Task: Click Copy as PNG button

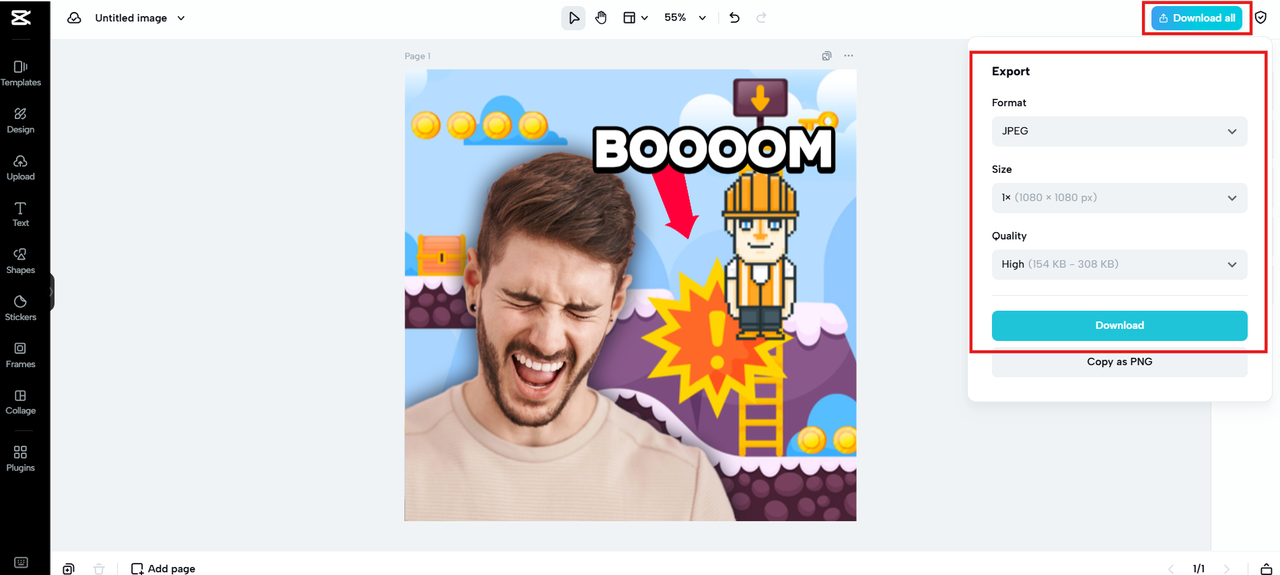Action: pyautogui.click(x=1119, y=362)
